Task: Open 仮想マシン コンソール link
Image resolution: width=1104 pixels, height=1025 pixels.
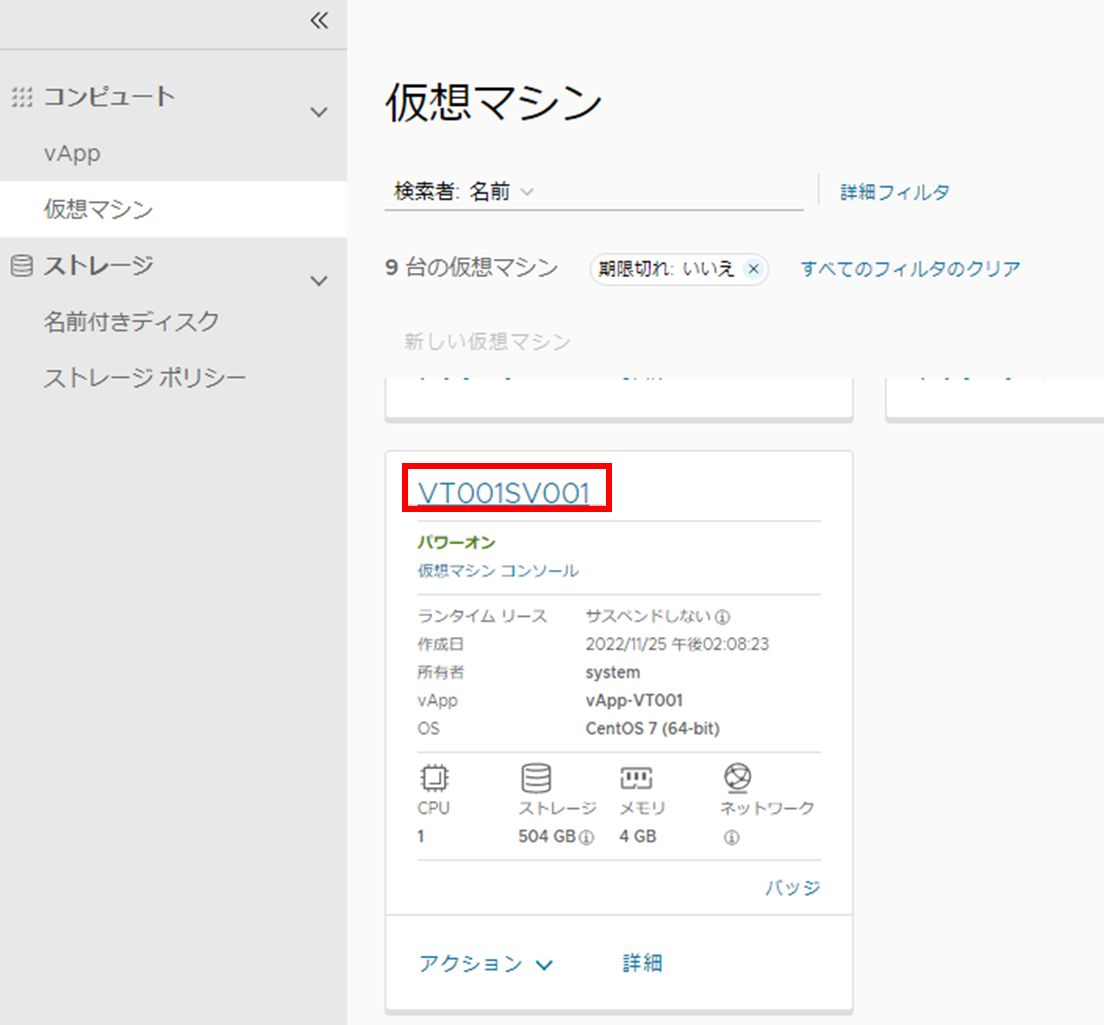Action: 498,570
